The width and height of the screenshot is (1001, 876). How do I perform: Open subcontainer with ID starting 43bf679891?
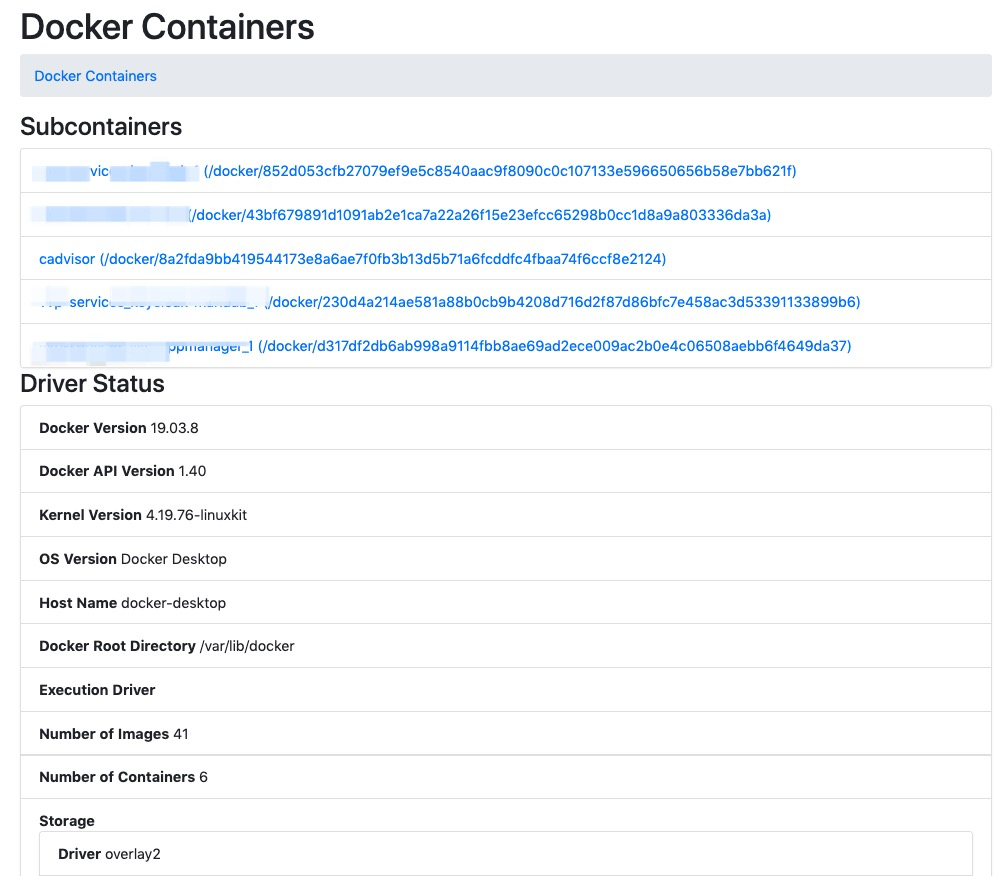(480, 215)
